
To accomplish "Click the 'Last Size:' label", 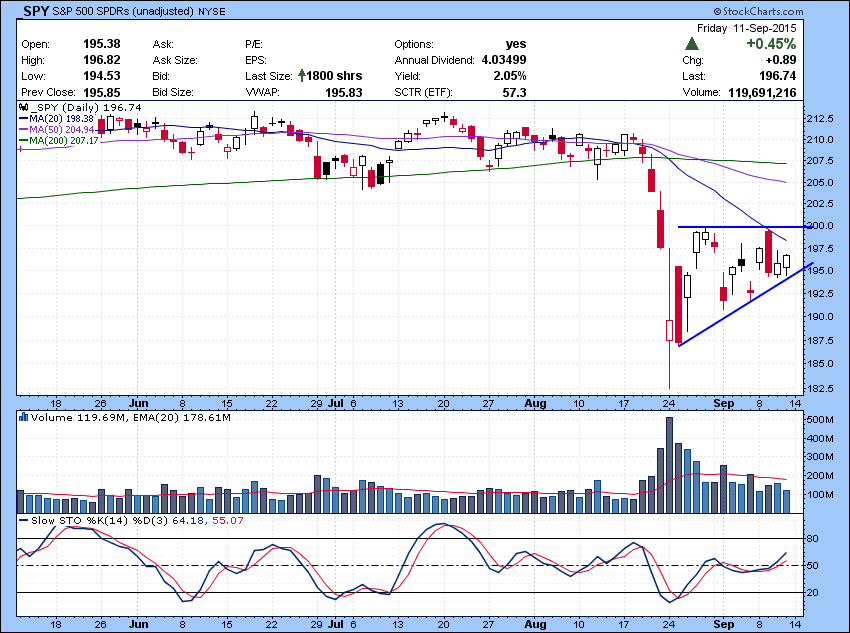I will tap(269, 76).
